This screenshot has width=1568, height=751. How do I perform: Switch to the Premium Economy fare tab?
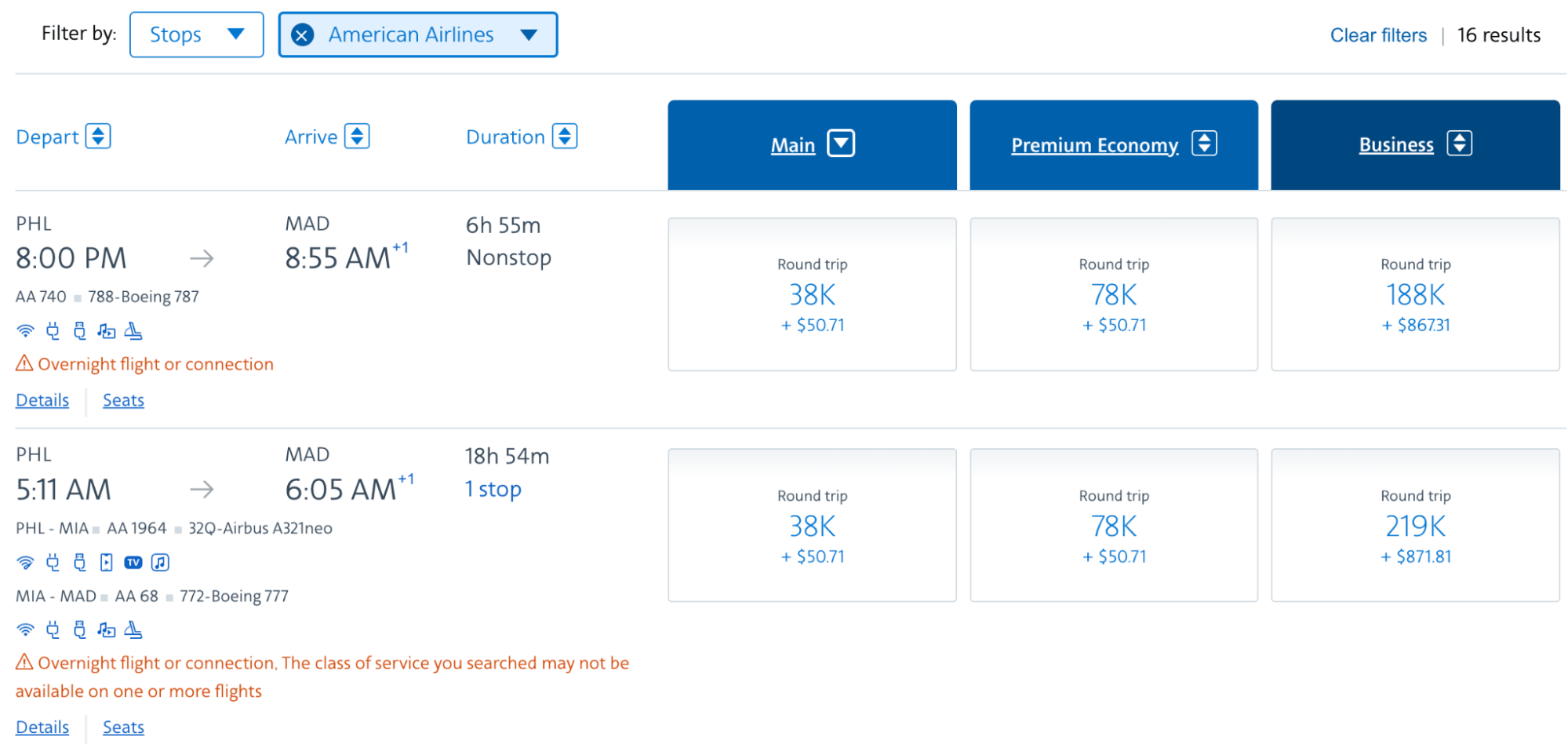tap(1094, 145)
